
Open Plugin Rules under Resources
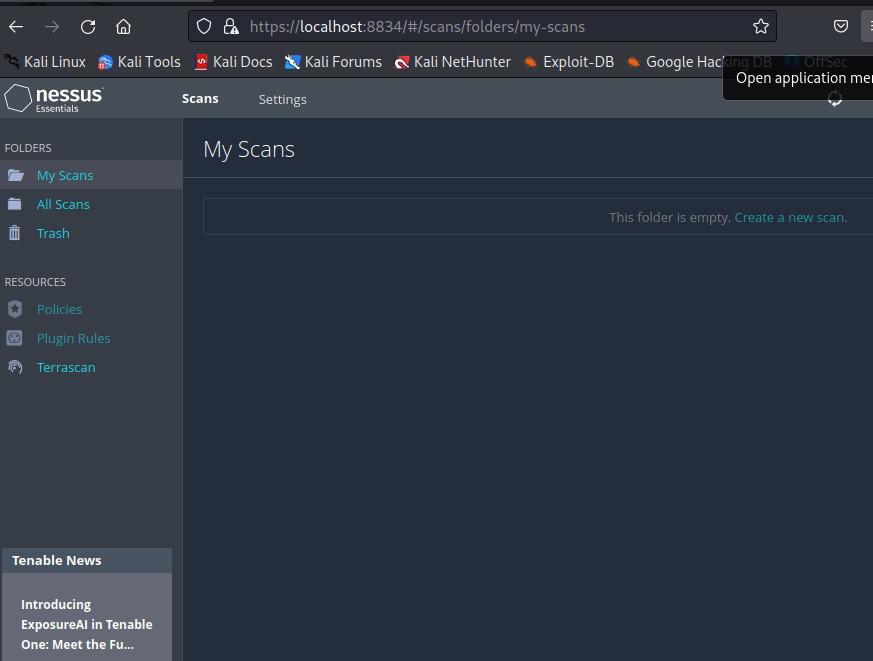click(73, 339)
